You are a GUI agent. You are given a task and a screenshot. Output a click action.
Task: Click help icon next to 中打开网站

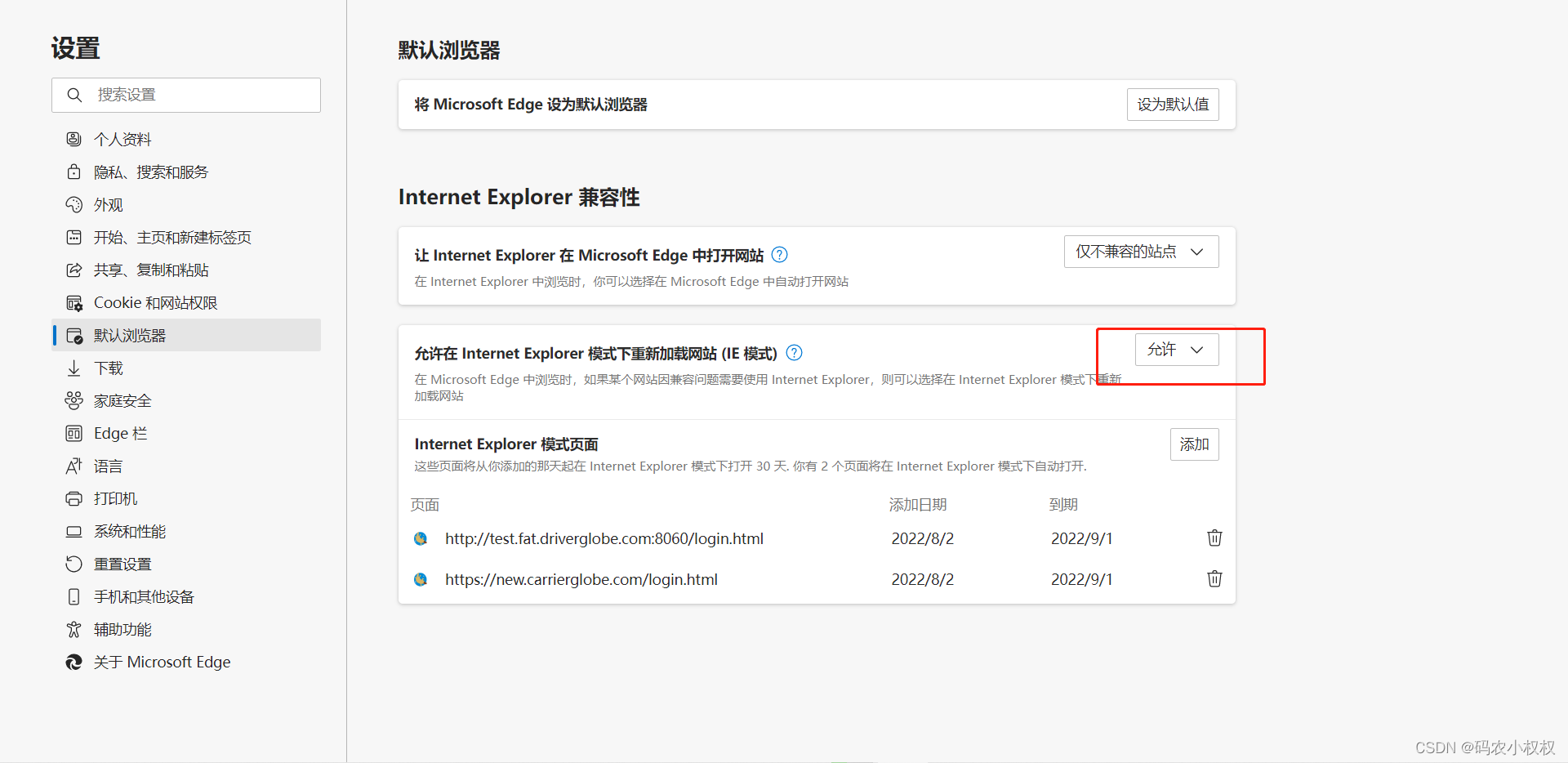pos(780,255)
